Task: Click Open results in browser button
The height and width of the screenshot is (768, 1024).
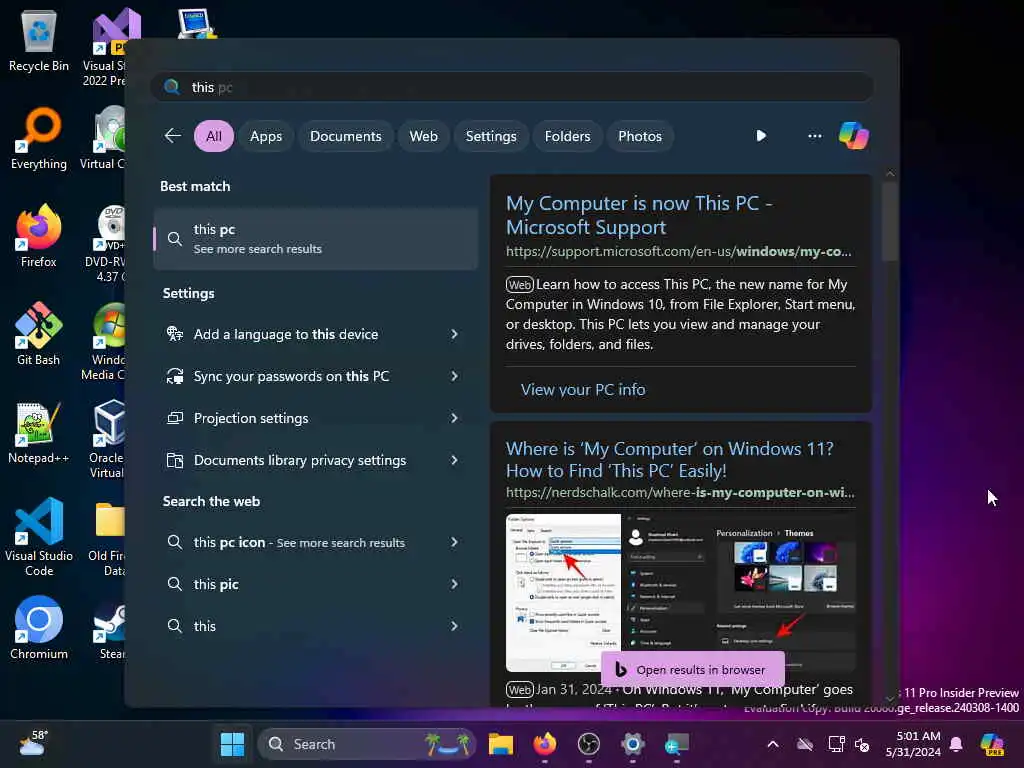Action: (x=692, y=669)
